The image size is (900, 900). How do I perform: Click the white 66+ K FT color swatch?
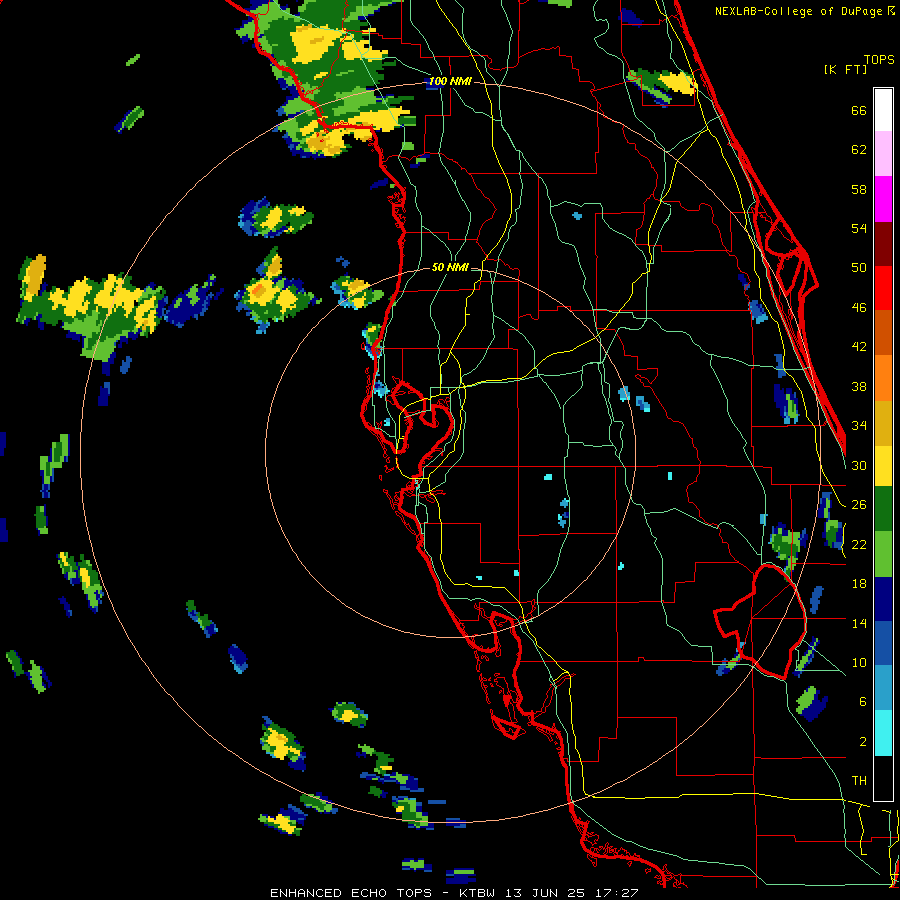click(883, 110)
